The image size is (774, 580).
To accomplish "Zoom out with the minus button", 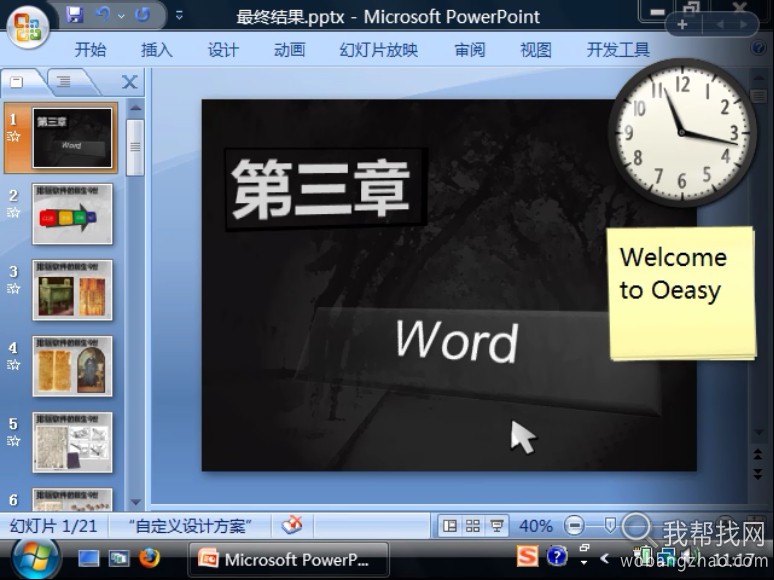I will coord(574,526).
